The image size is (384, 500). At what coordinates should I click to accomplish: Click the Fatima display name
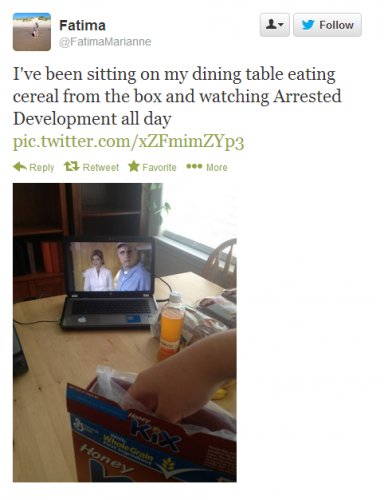tap(82, 26)
